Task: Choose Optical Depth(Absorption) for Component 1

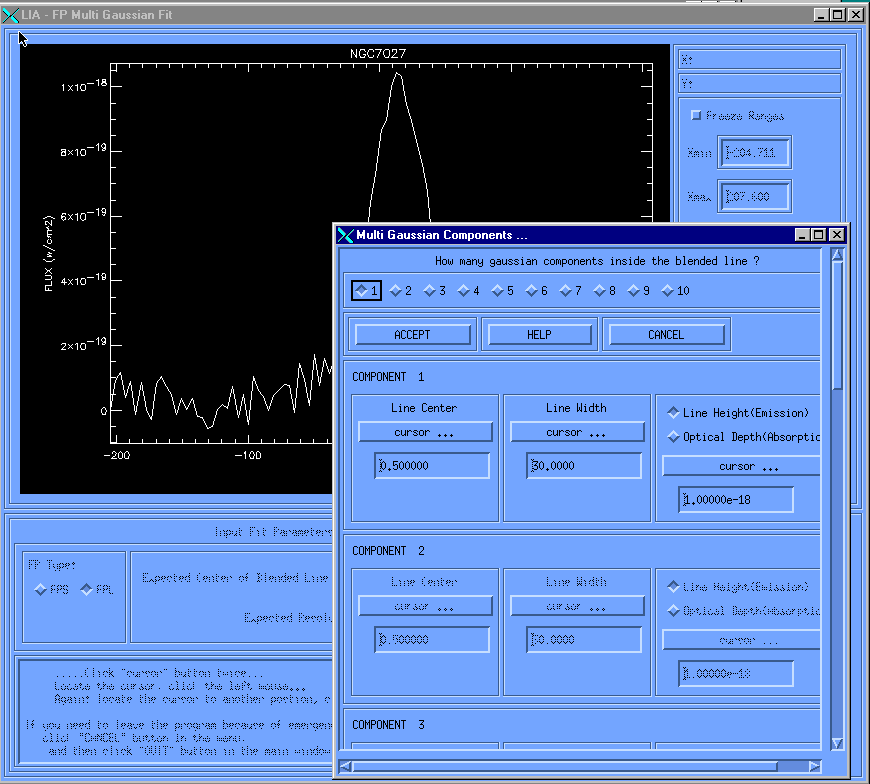Action: tap(672, 437)
